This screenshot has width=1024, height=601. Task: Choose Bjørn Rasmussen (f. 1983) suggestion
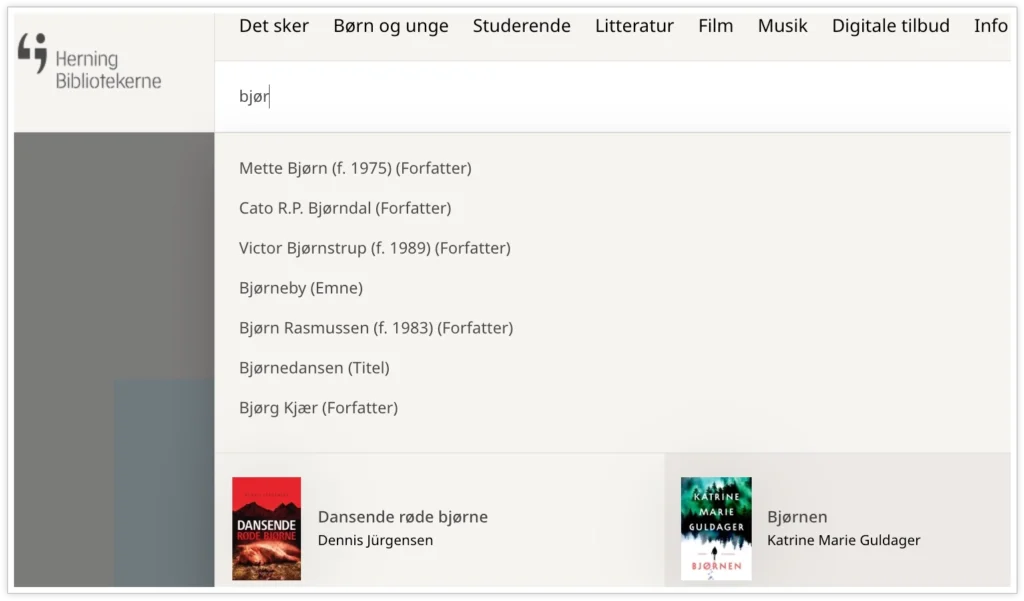pyautogui.click(x=376, y=328)
